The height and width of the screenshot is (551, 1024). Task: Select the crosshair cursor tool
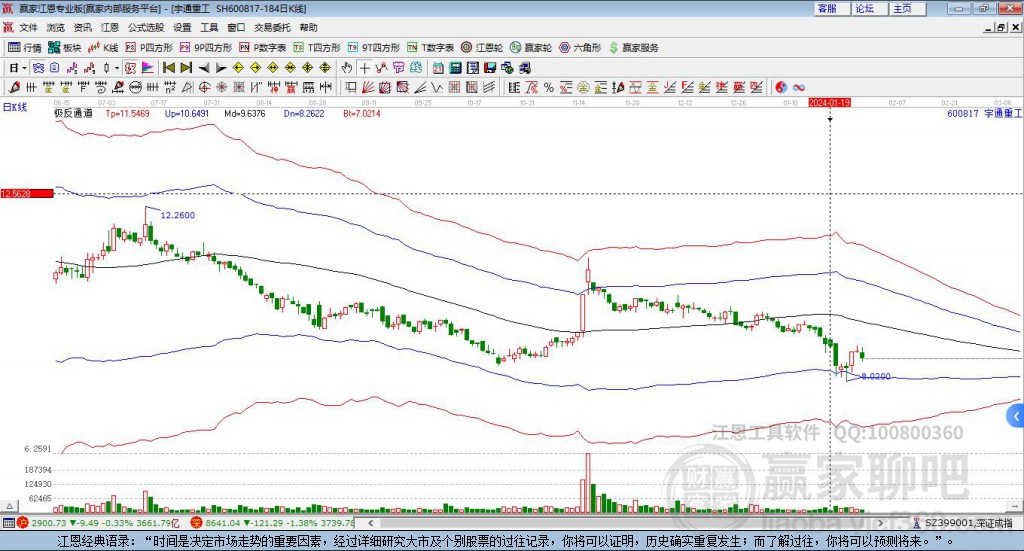coord(364,68)
